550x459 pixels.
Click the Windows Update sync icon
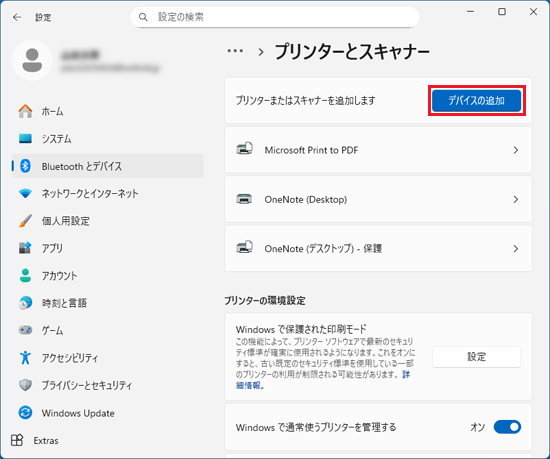coord(25,413)
